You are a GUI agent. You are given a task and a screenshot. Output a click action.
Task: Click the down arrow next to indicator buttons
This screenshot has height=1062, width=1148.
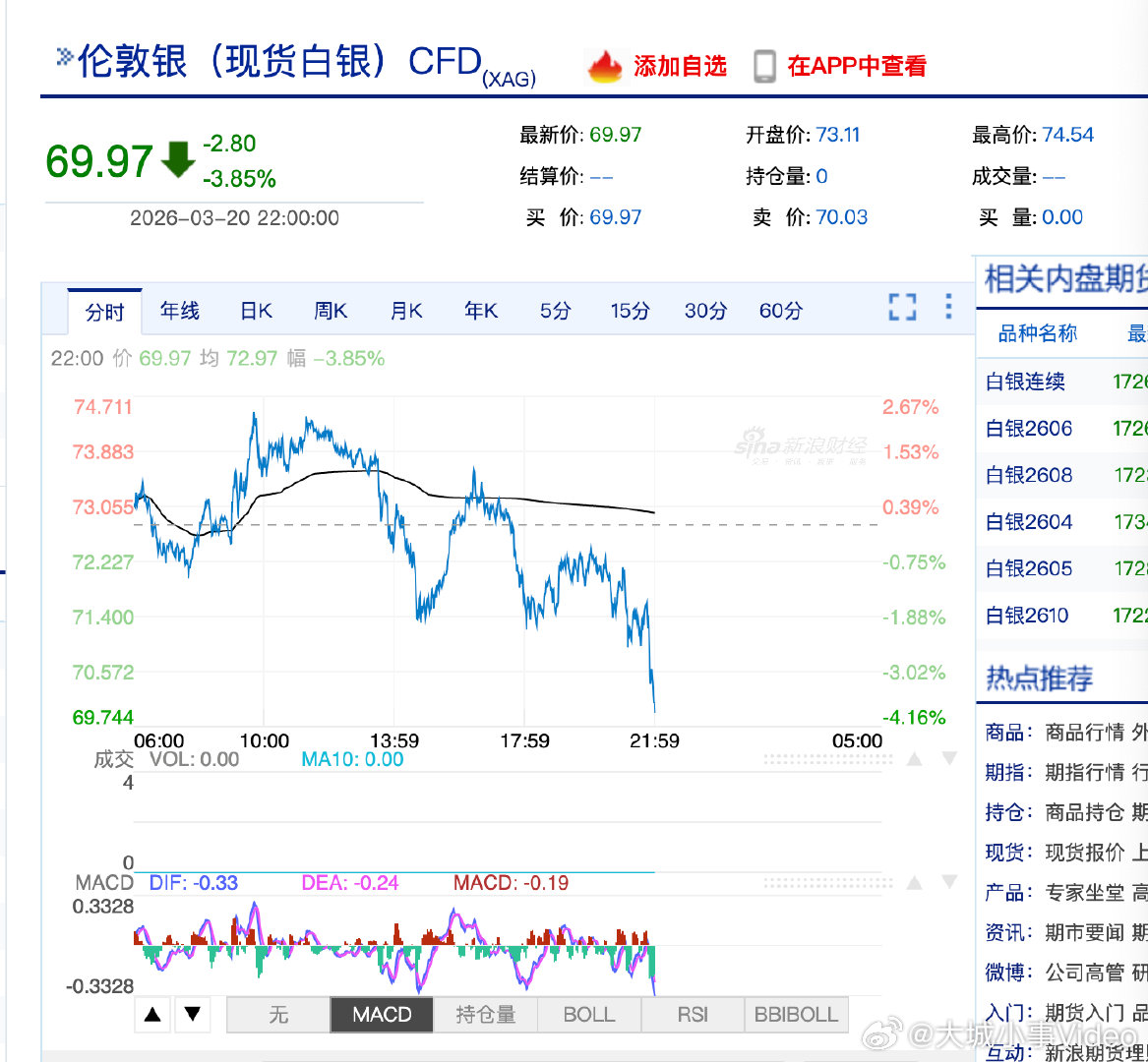point(193,1014)
